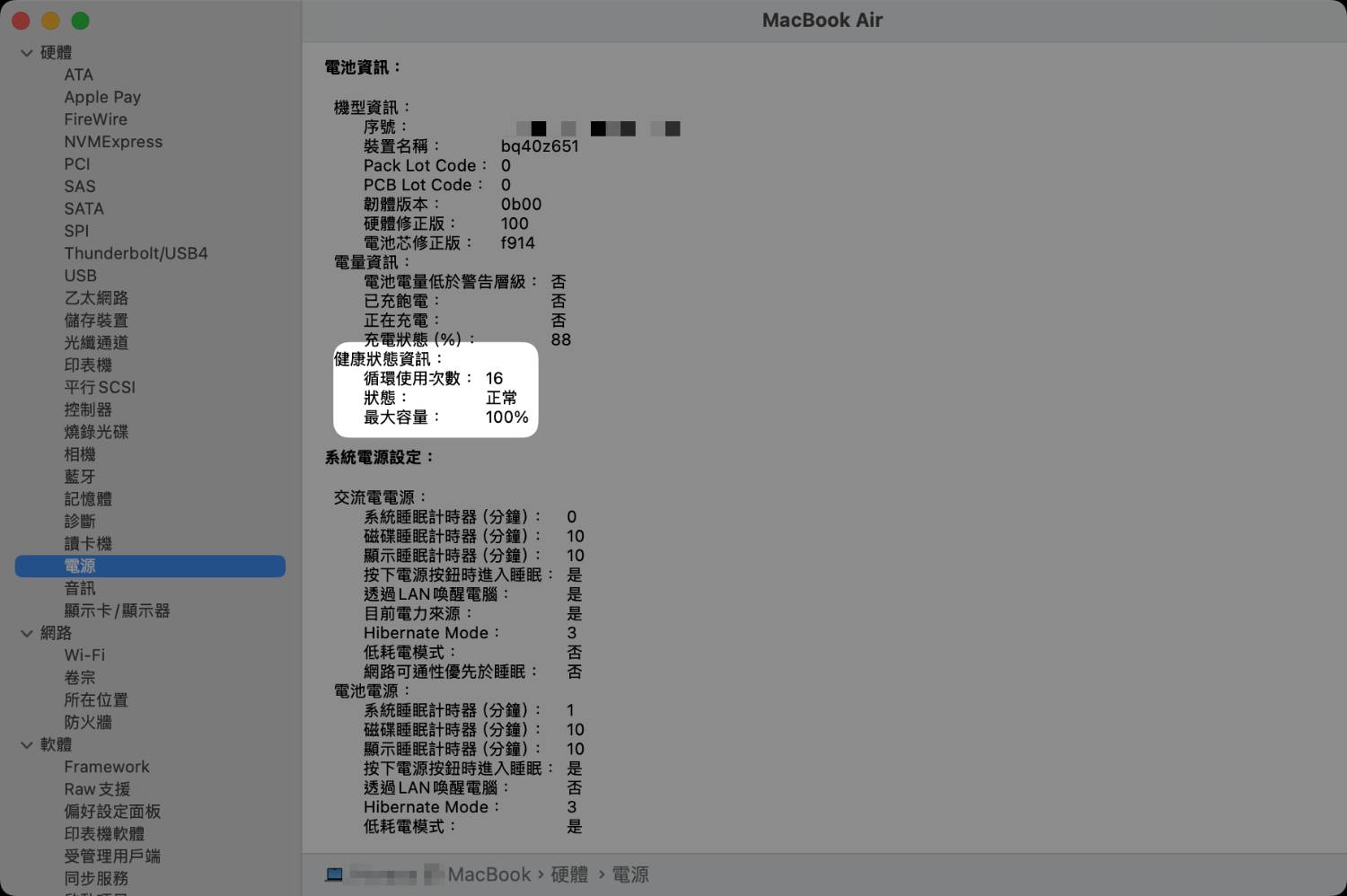Screen dimensions: 1347x896
Task: Click the MacBook Air window title
Action: point(823,20)
